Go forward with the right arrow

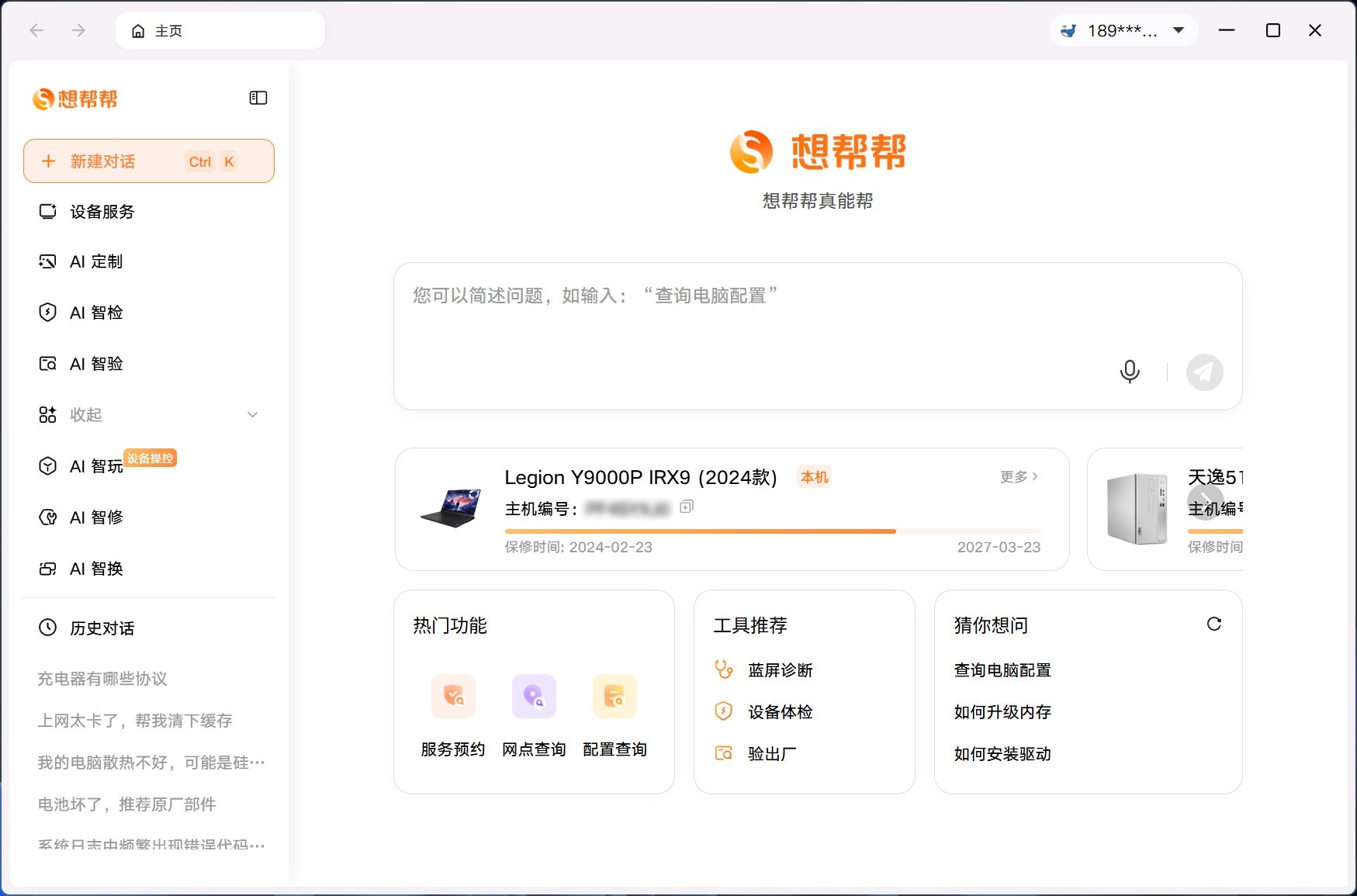(x=78, y=30)
